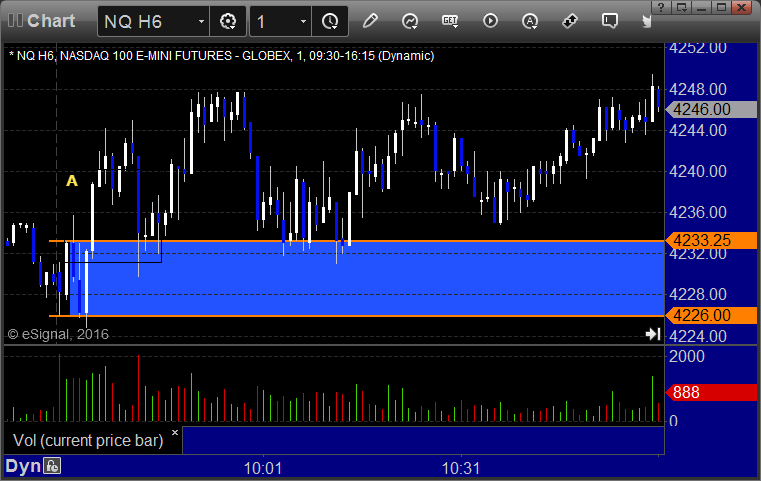Click the chart title NQ H6 NASDAQ text
The image size is (761, 481).
pos(221,56)
